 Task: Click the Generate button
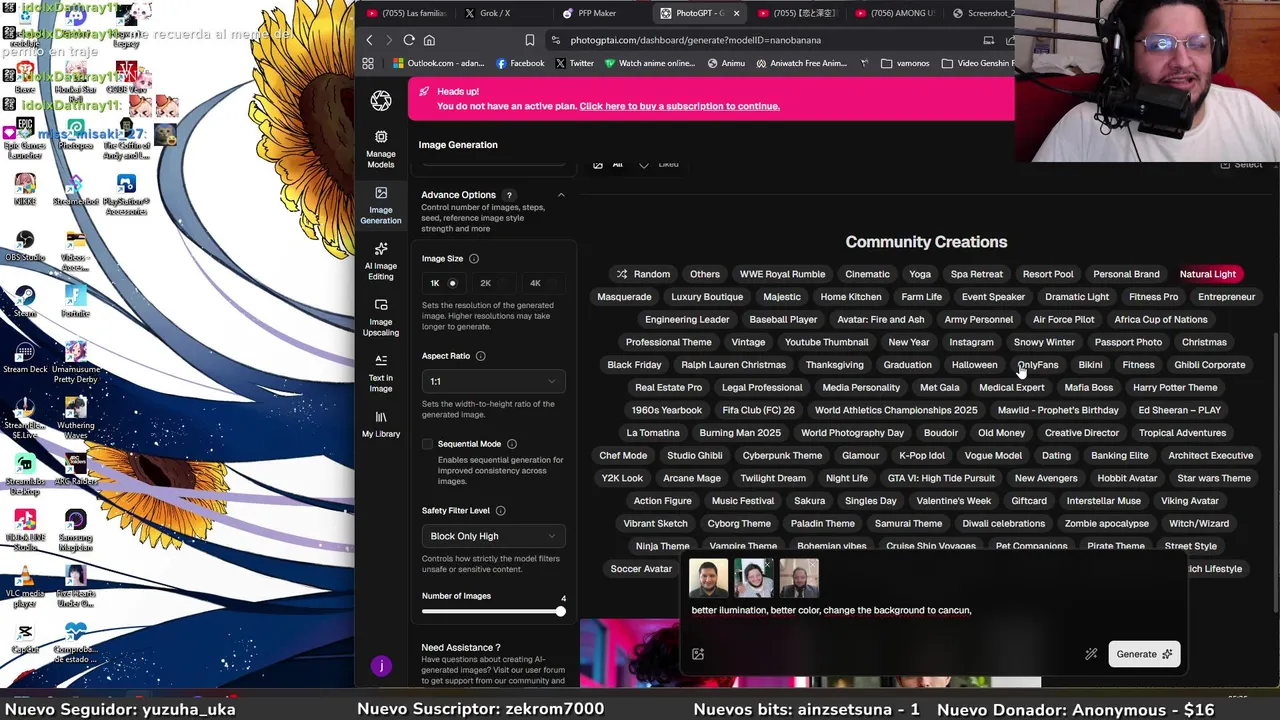coord(1144,654)
